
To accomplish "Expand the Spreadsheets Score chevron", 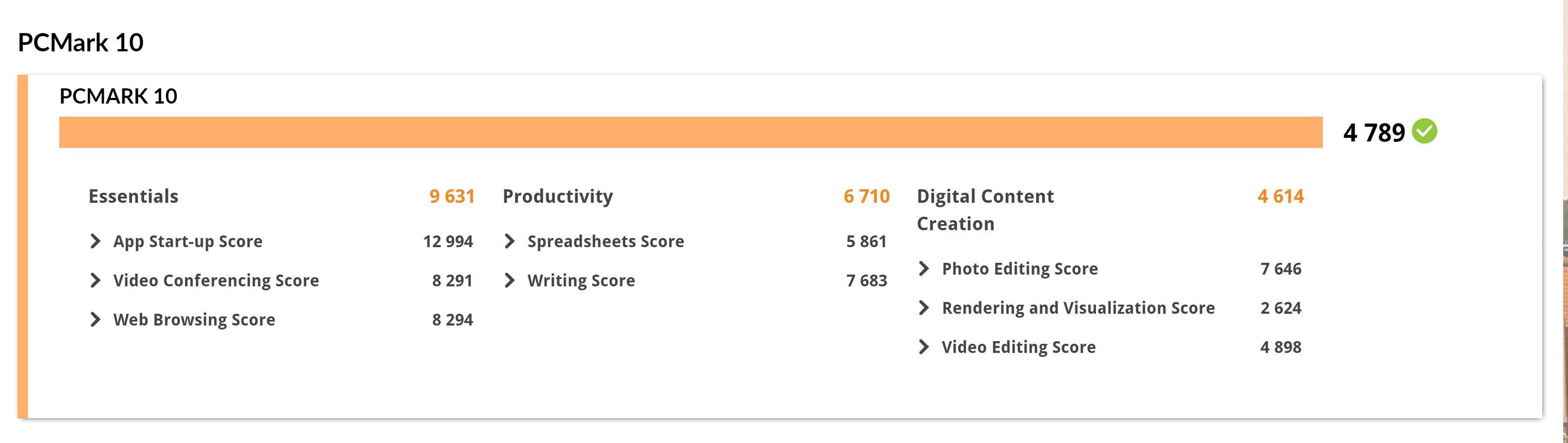I will [510, 241].
